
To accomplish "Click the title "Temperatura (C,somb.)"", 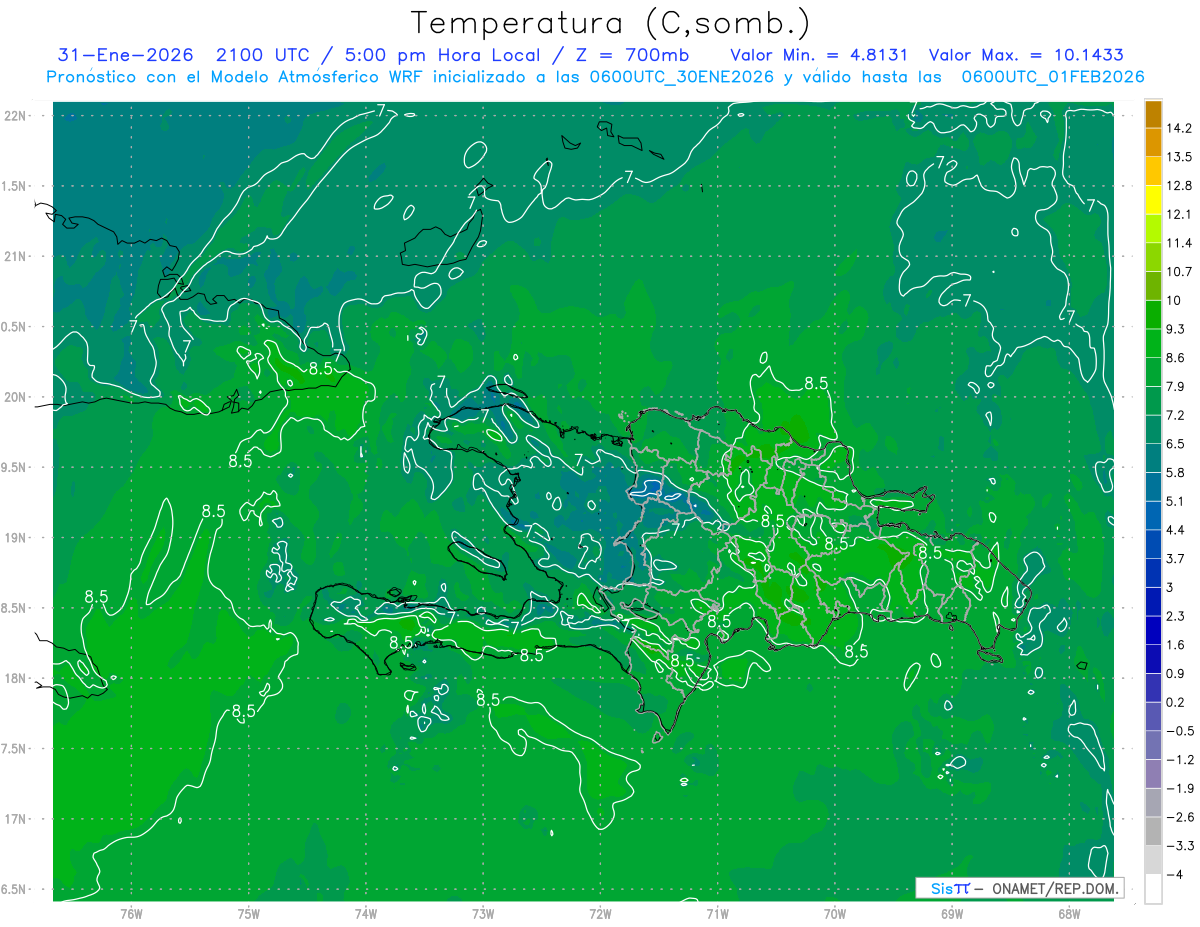I will 610,22.
